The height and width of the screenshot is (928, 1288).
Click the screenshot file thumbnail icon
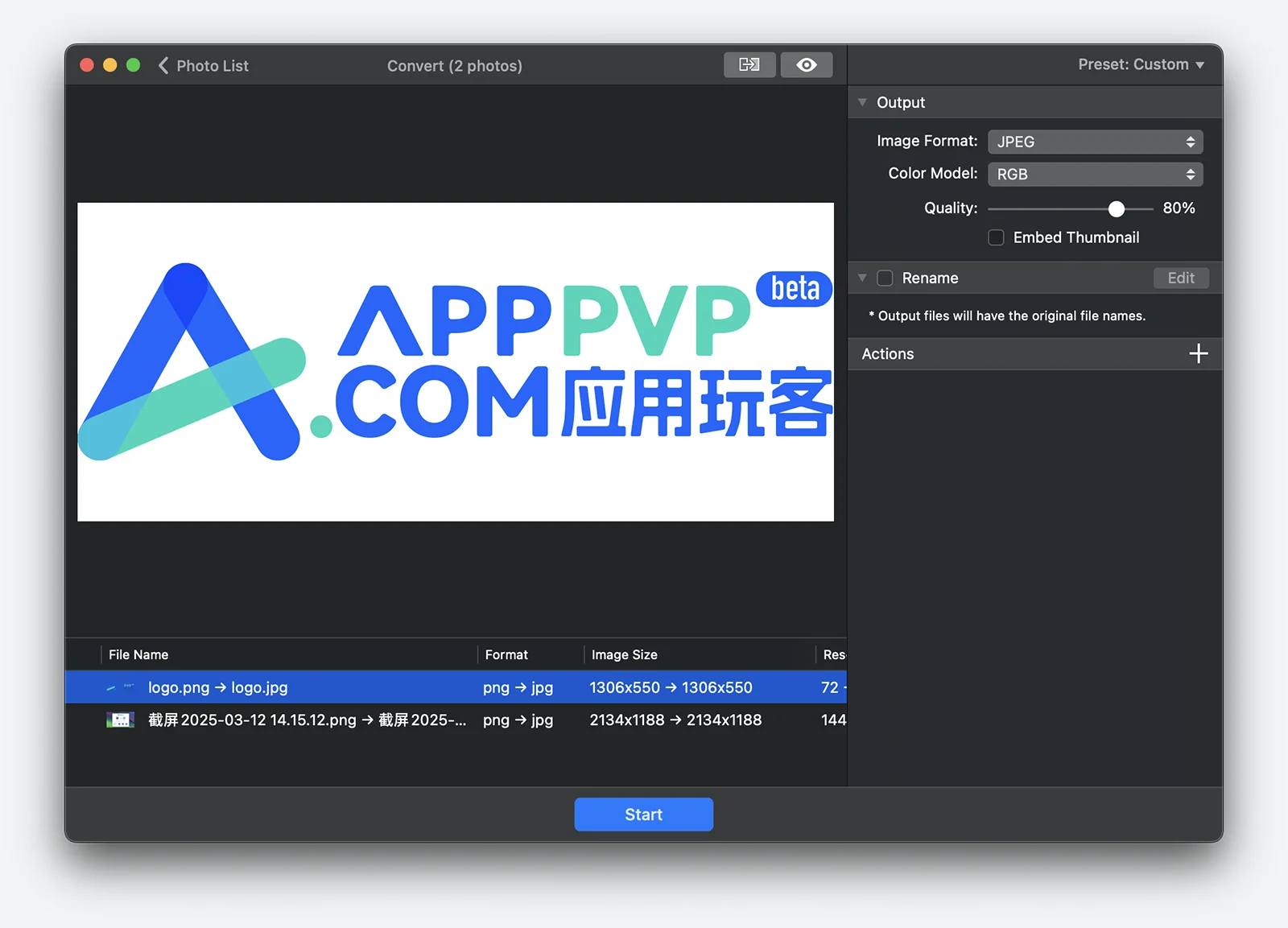point(121,720)
